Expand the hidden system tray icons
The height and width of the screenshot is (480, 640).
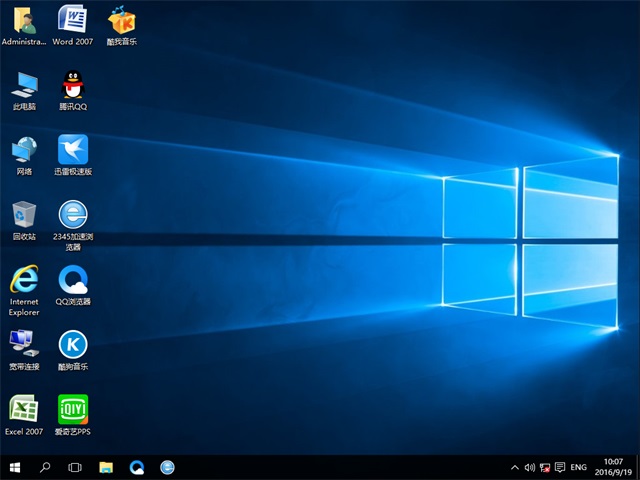515,467
